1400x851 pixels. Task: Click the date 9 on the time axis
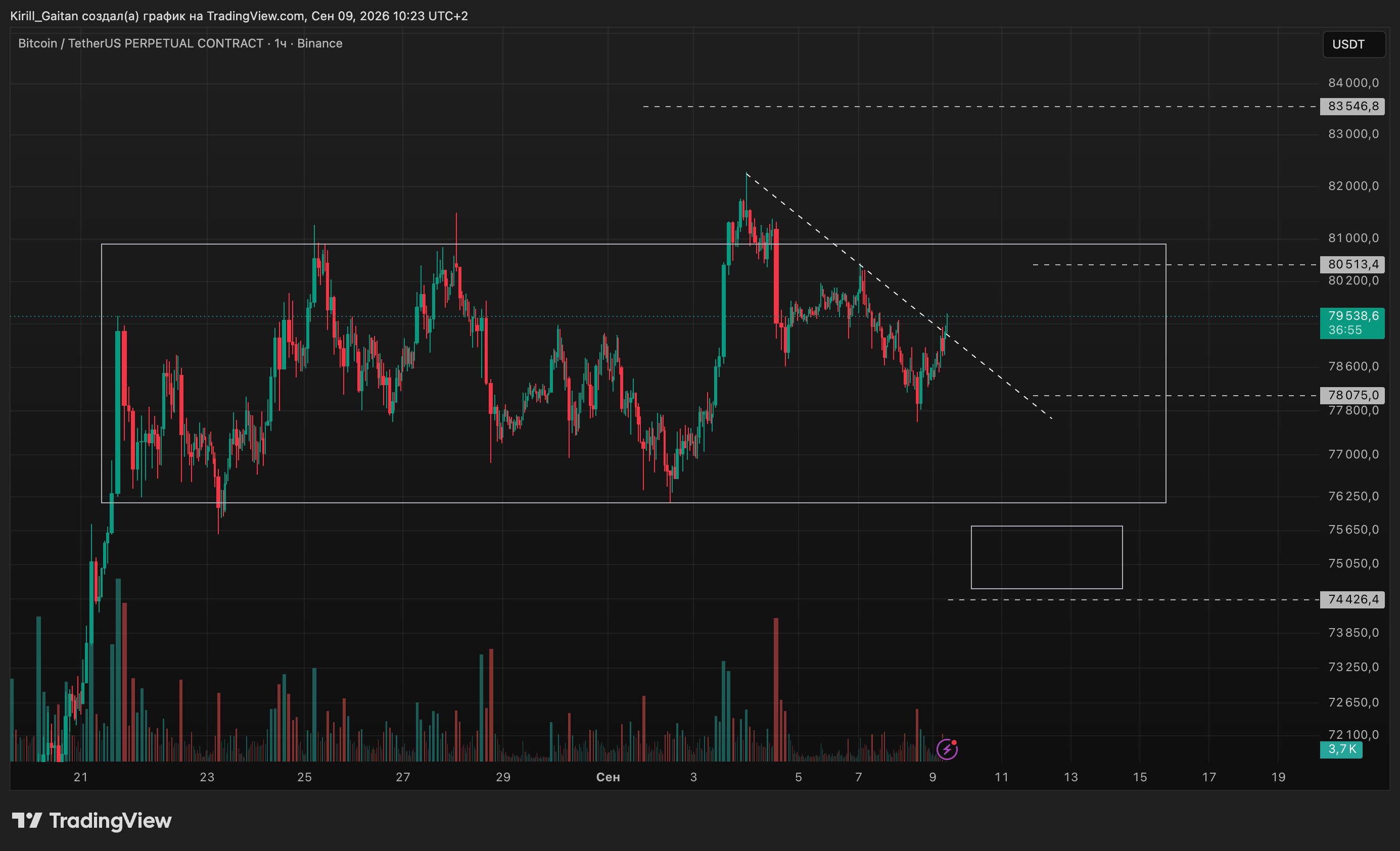932,777
